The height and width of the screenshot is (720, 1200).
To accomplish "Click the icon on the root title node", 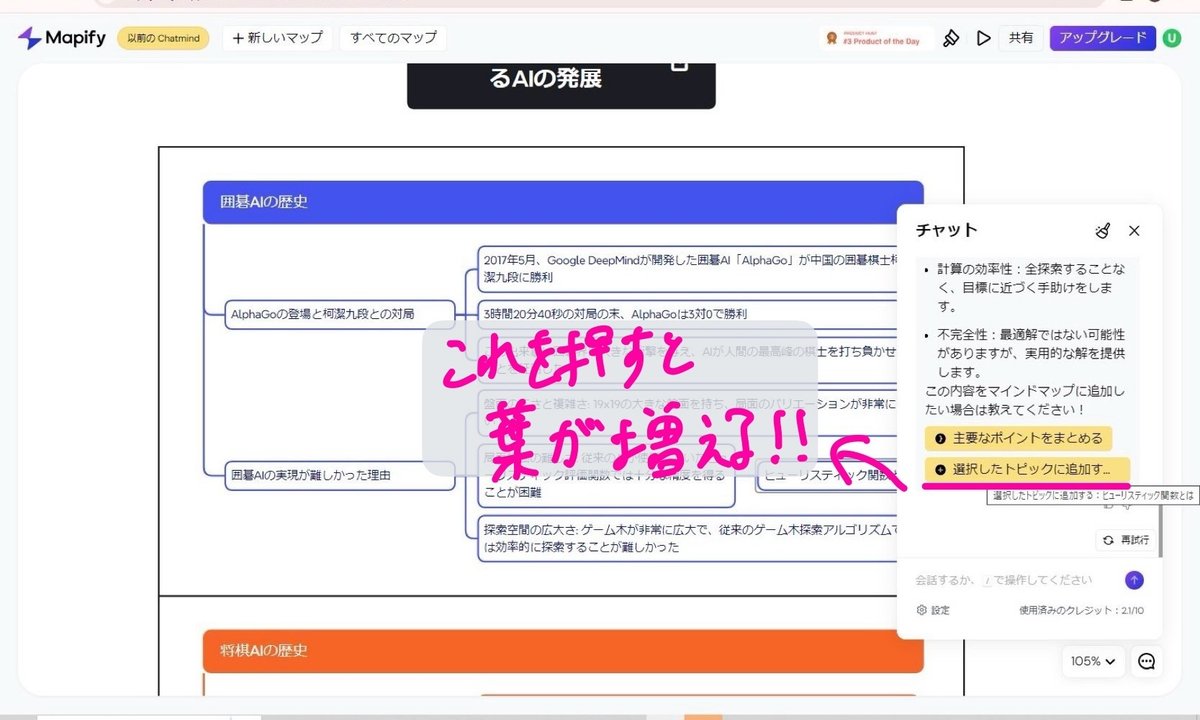I will tap(679, 66).
